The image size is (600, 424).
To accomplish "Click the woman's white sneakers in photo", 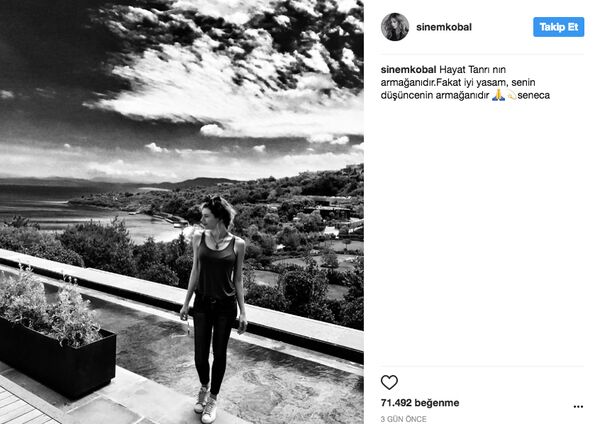I will coord(205,404).
